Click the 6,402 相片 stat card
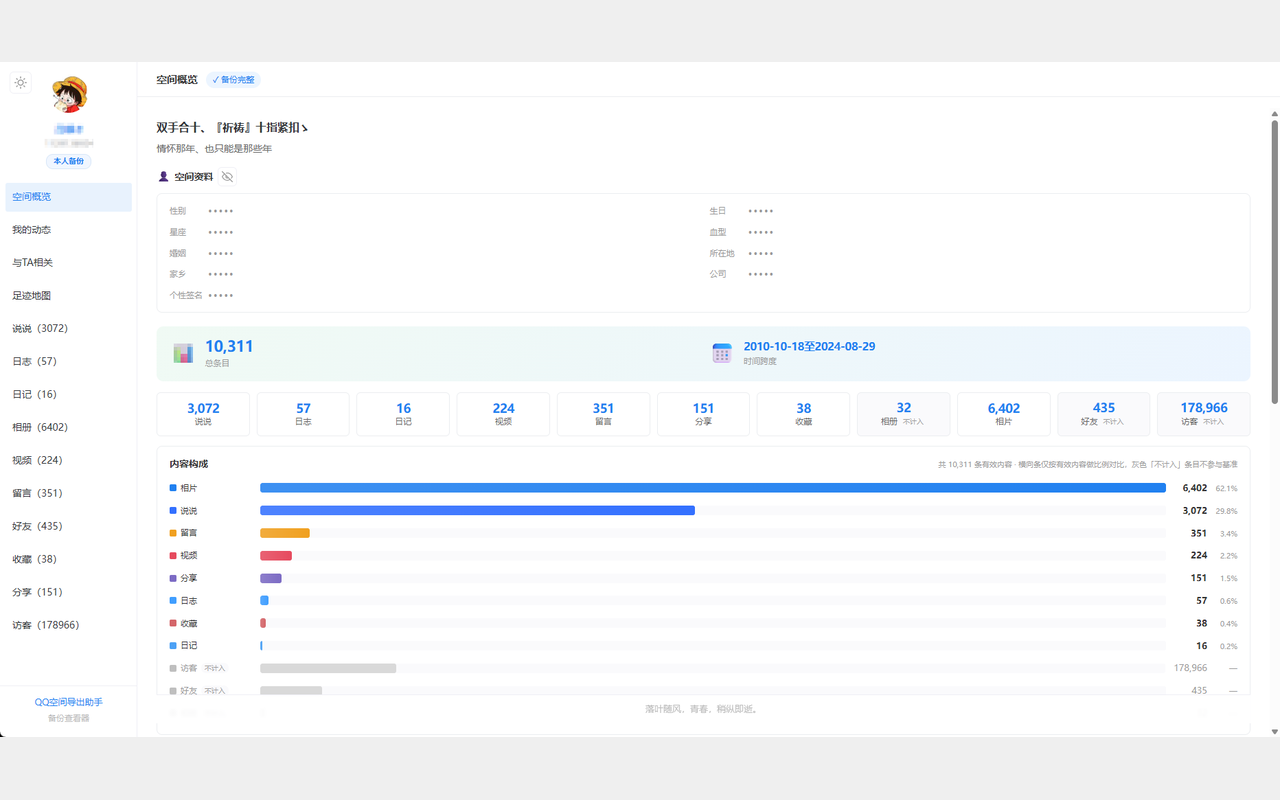This screenshot has height=800, width=1280. (x=1003, y=414)
